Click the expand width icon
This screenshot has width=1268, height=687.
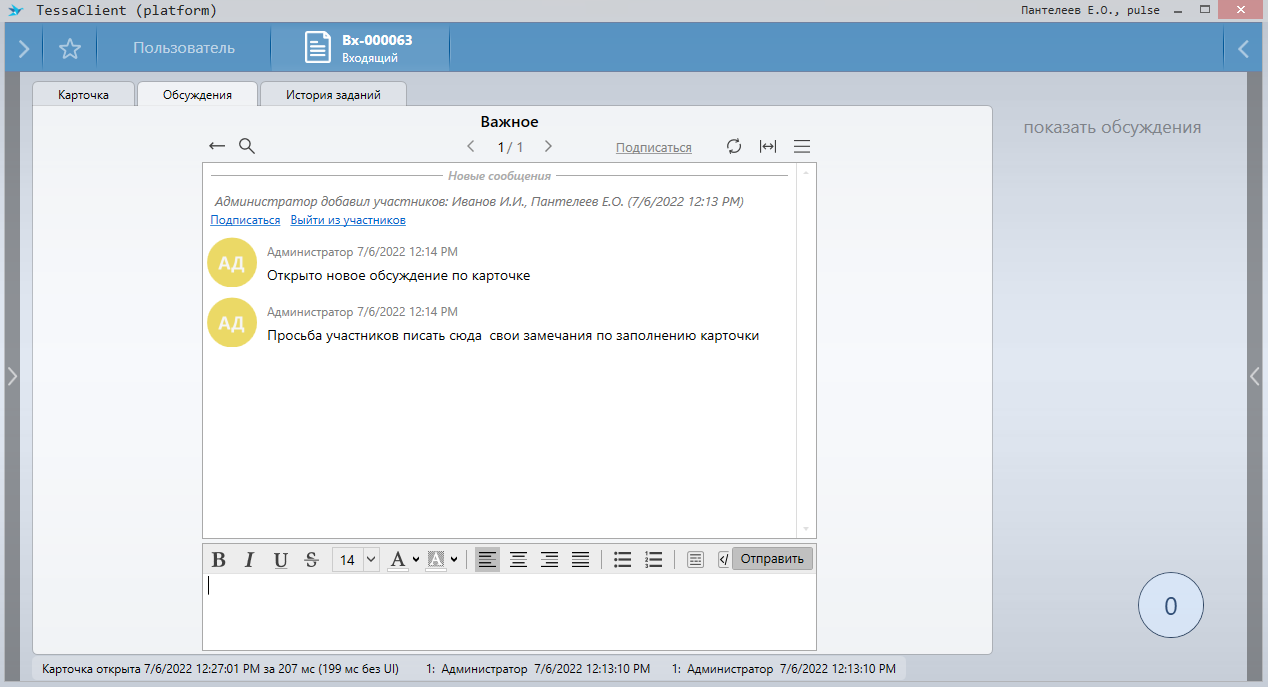tap(767, 147)
